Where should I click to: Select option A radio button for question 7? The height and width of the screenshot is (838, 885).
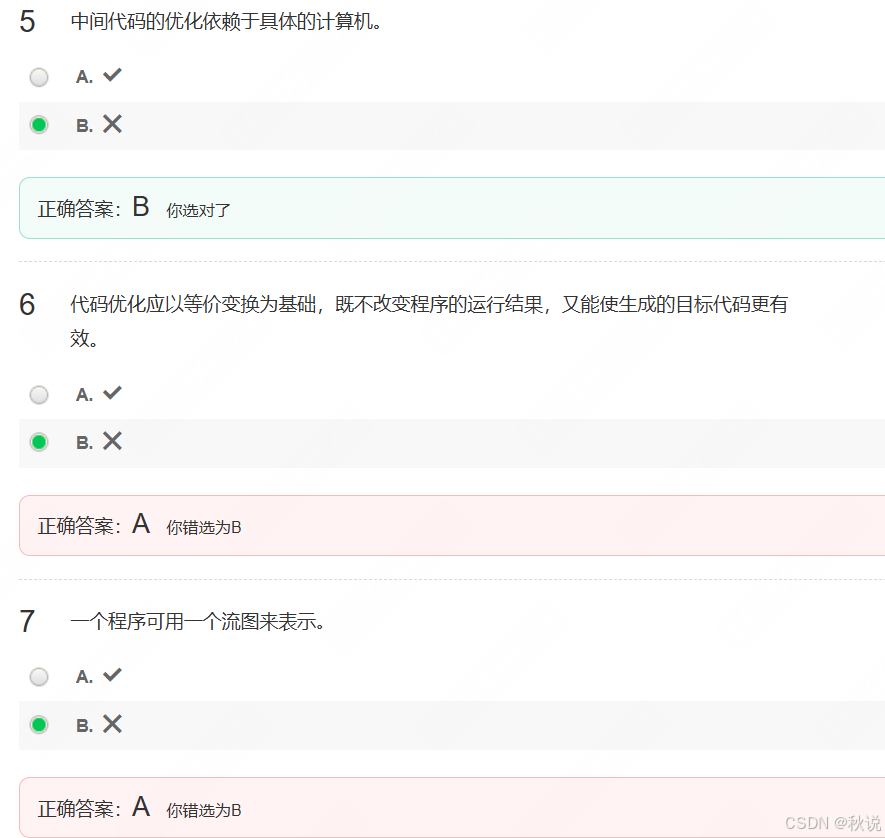pos(38,676)
